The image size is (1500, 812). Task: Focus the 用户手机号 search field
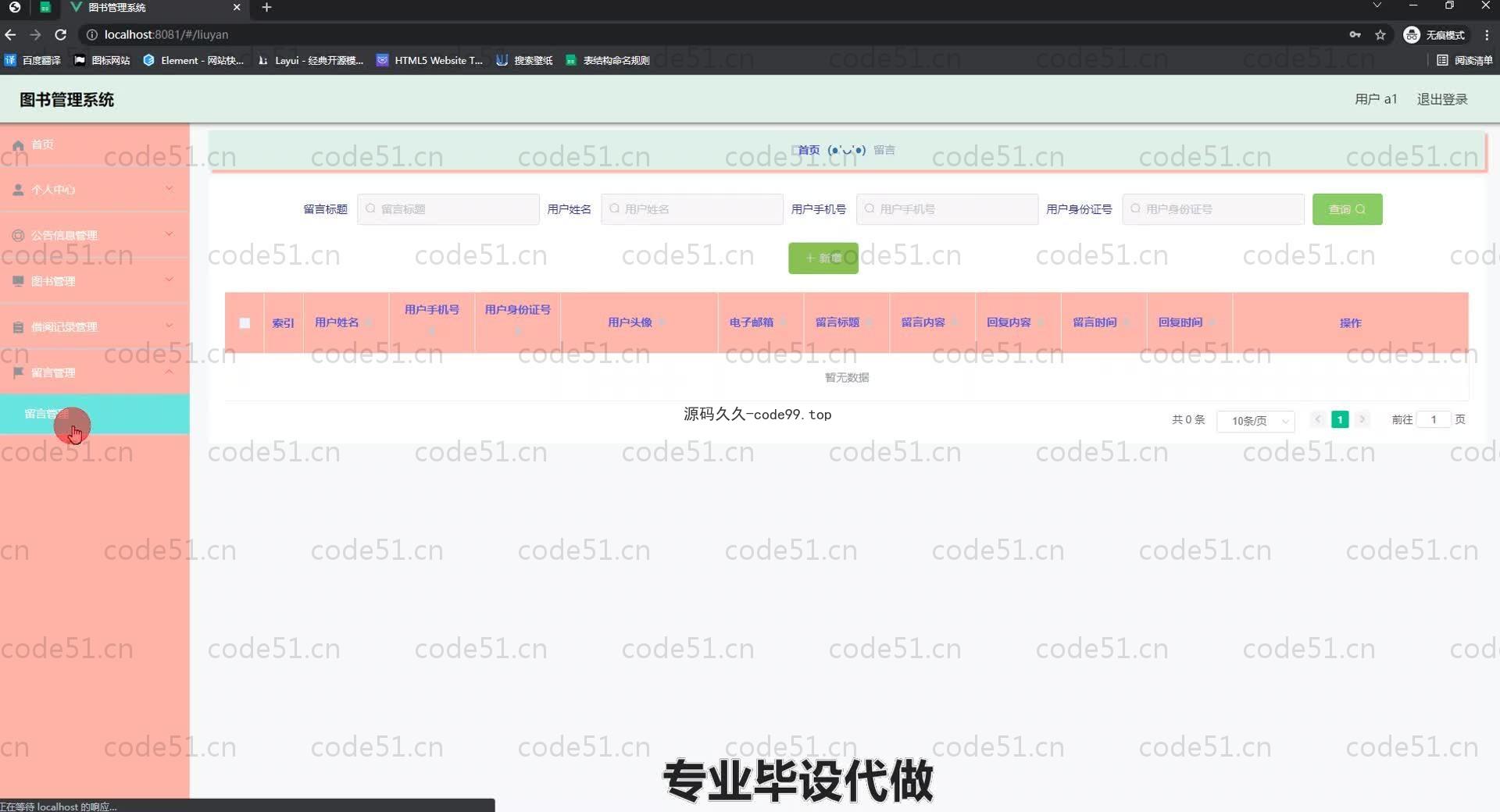(x=947, y=209)
